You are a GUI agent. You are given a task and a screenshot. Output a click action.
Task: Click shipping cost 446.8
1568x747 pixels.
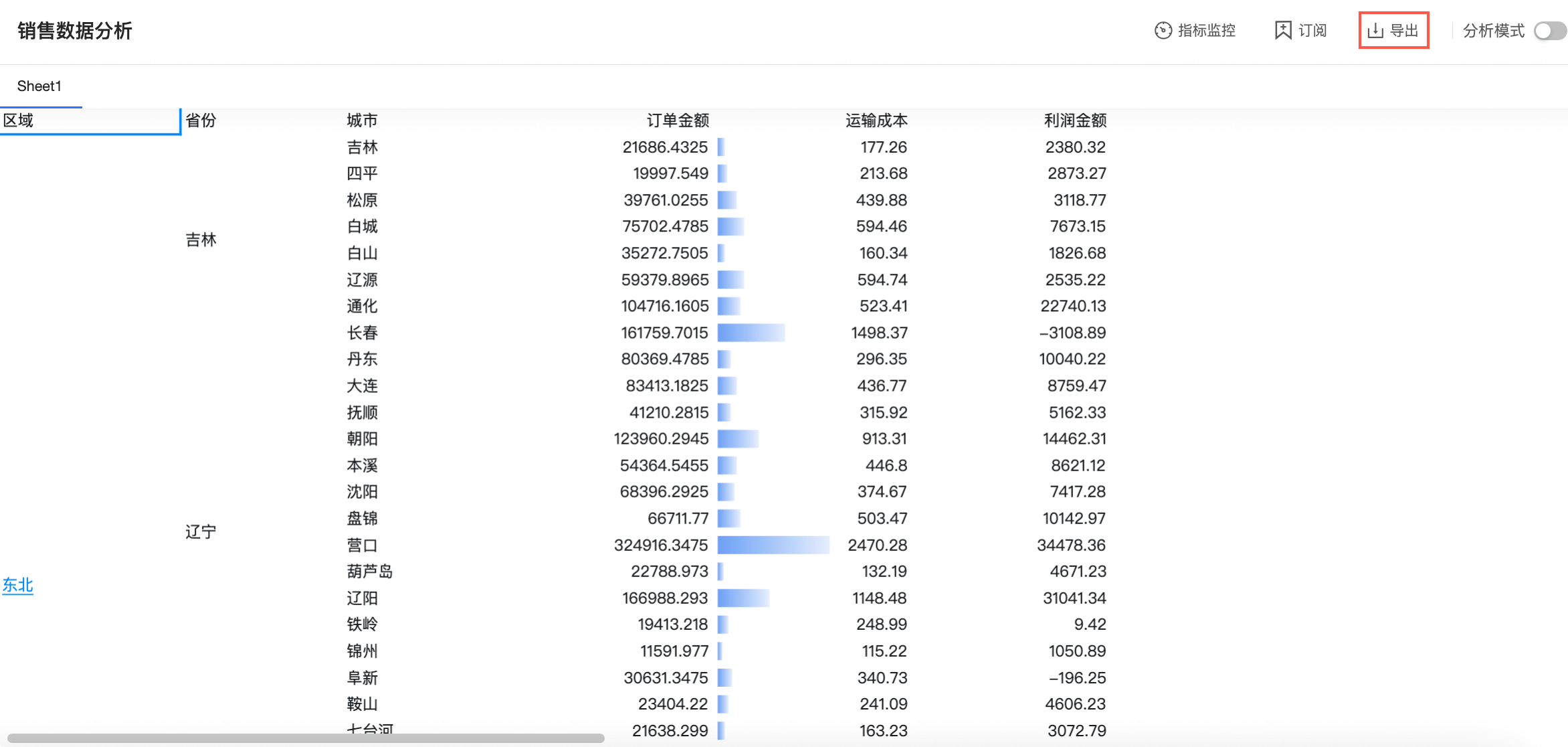(x=886, y=465)
